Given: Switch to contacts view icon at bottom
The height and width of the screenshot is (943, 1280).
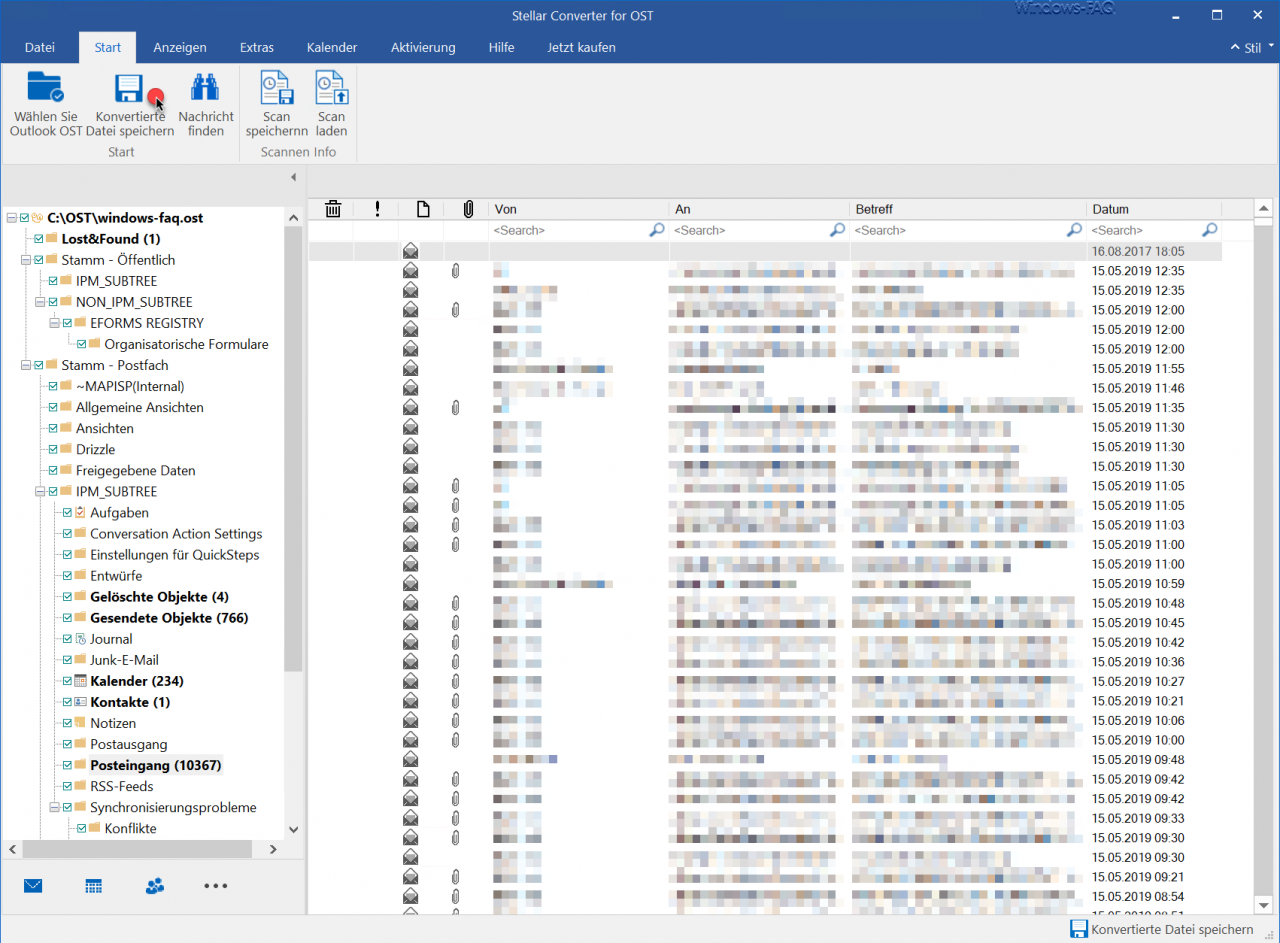Looking at the screenshot, I should tap(154, 886).
